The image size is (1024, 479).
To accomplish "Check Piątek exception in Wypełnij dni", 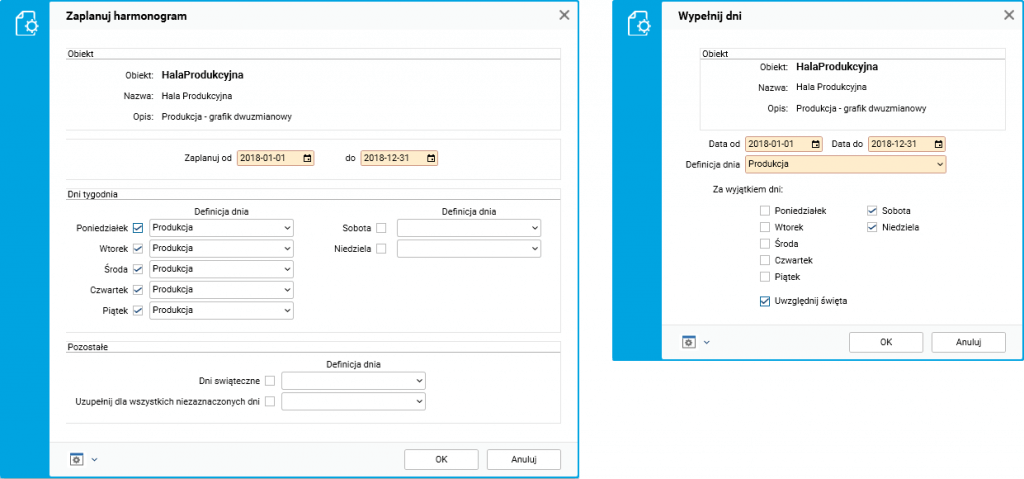I will pyautogui.click(x=764, y=276).
